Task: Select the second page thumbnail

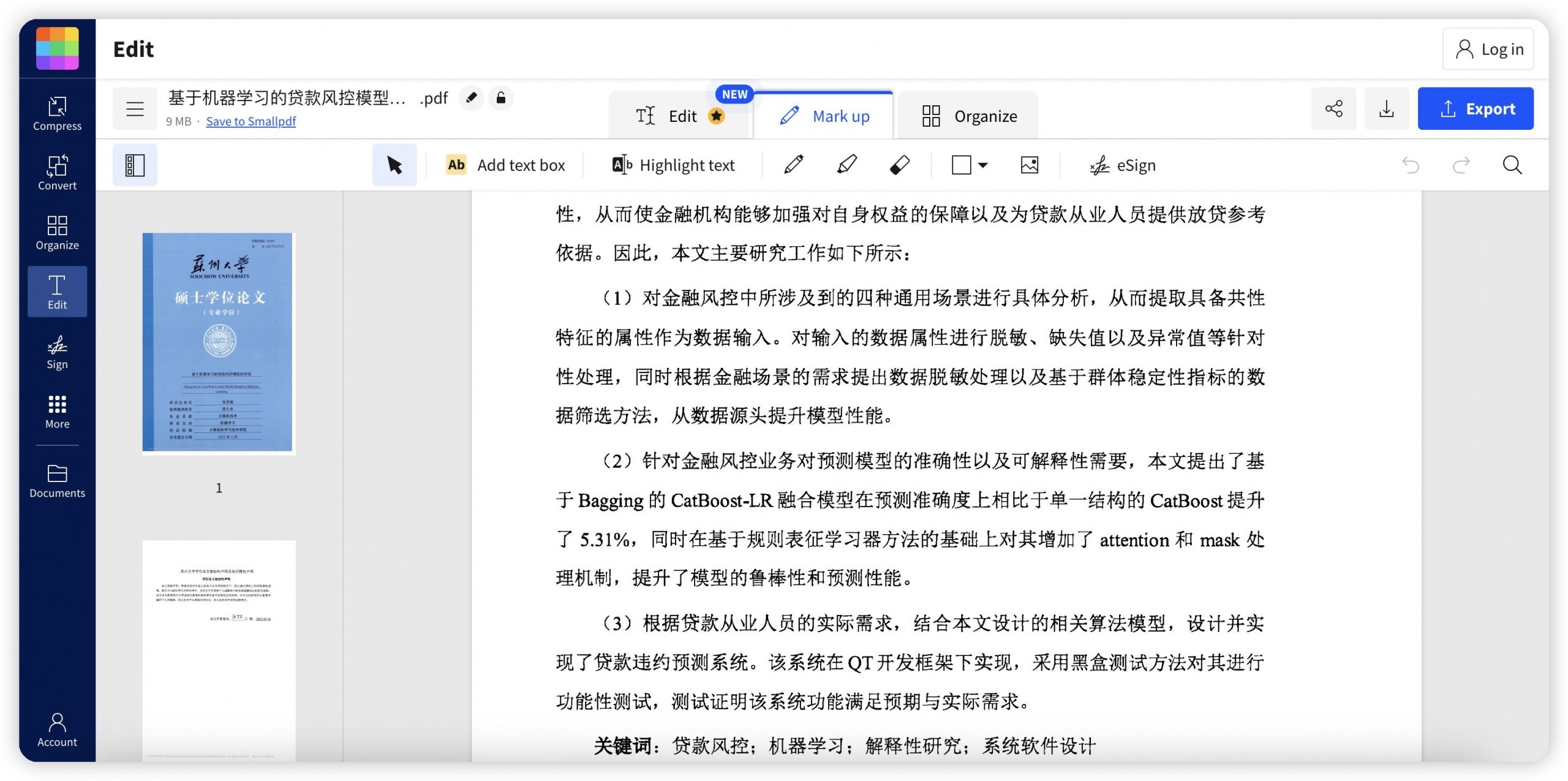Action: click(219, 651)
